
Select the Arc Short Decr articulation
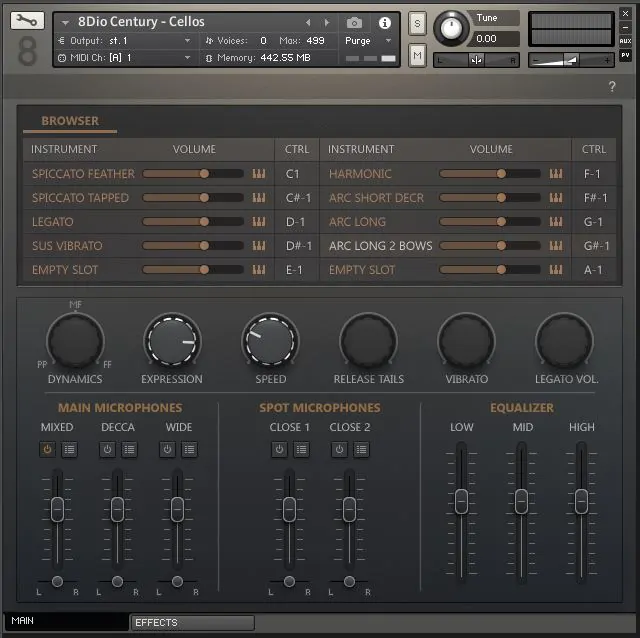tap(376, 198)
